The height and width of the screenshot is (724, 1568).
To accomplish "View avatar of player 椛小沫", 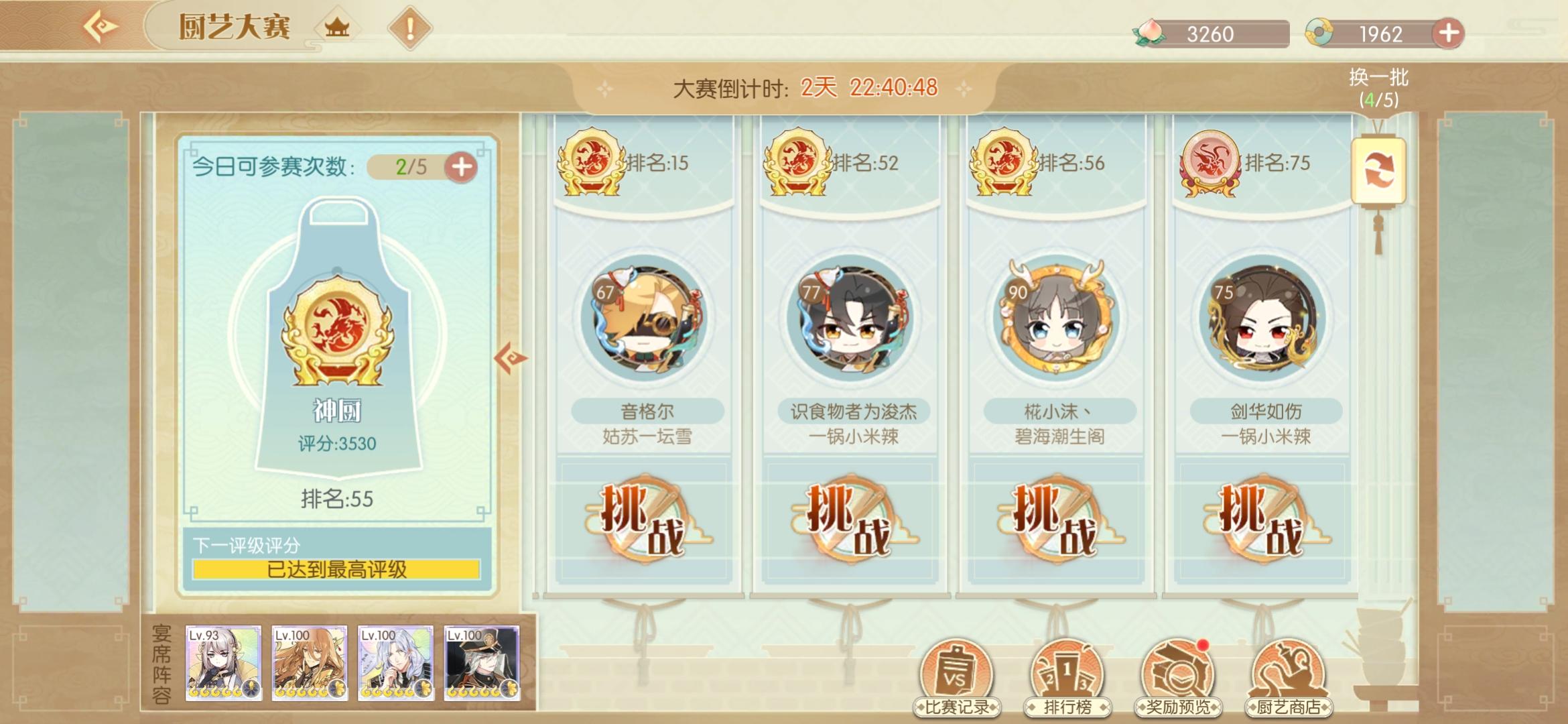I will point(1057,318).
